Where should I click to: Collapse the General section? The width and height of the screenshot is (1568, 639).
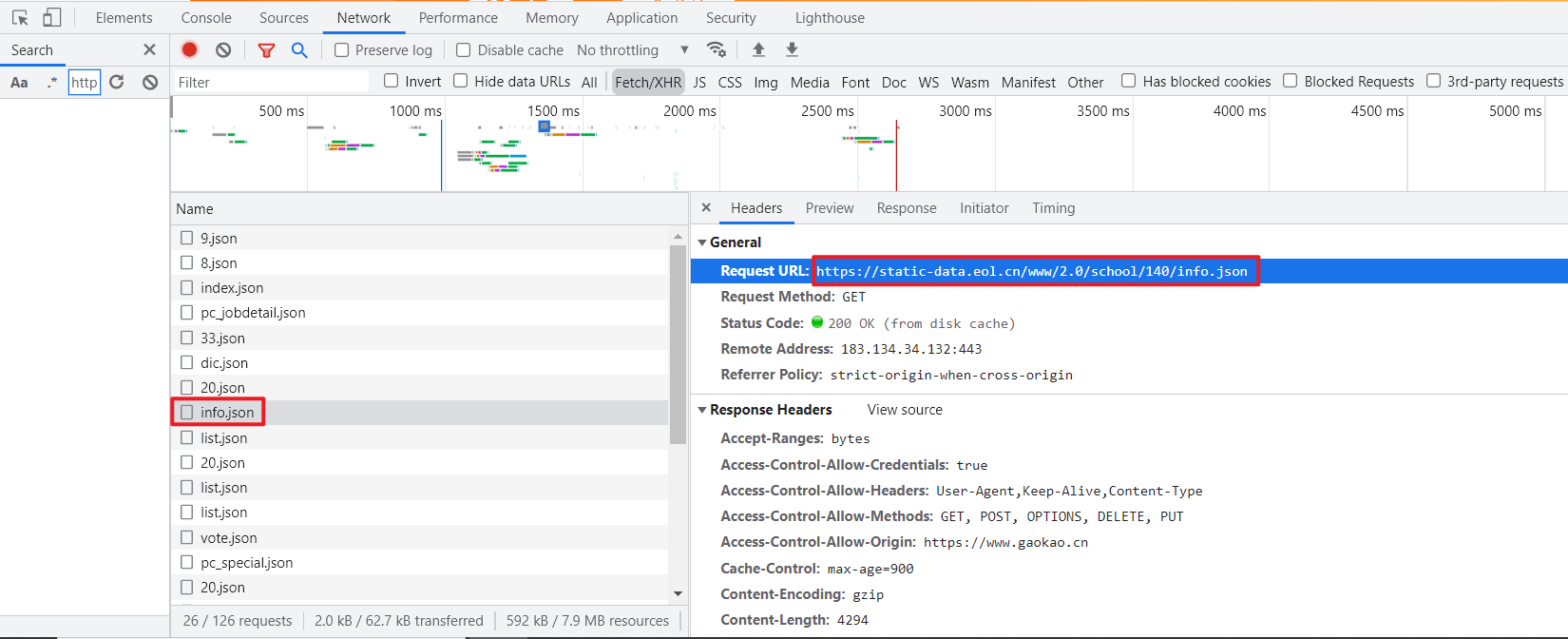coord(702,242)
